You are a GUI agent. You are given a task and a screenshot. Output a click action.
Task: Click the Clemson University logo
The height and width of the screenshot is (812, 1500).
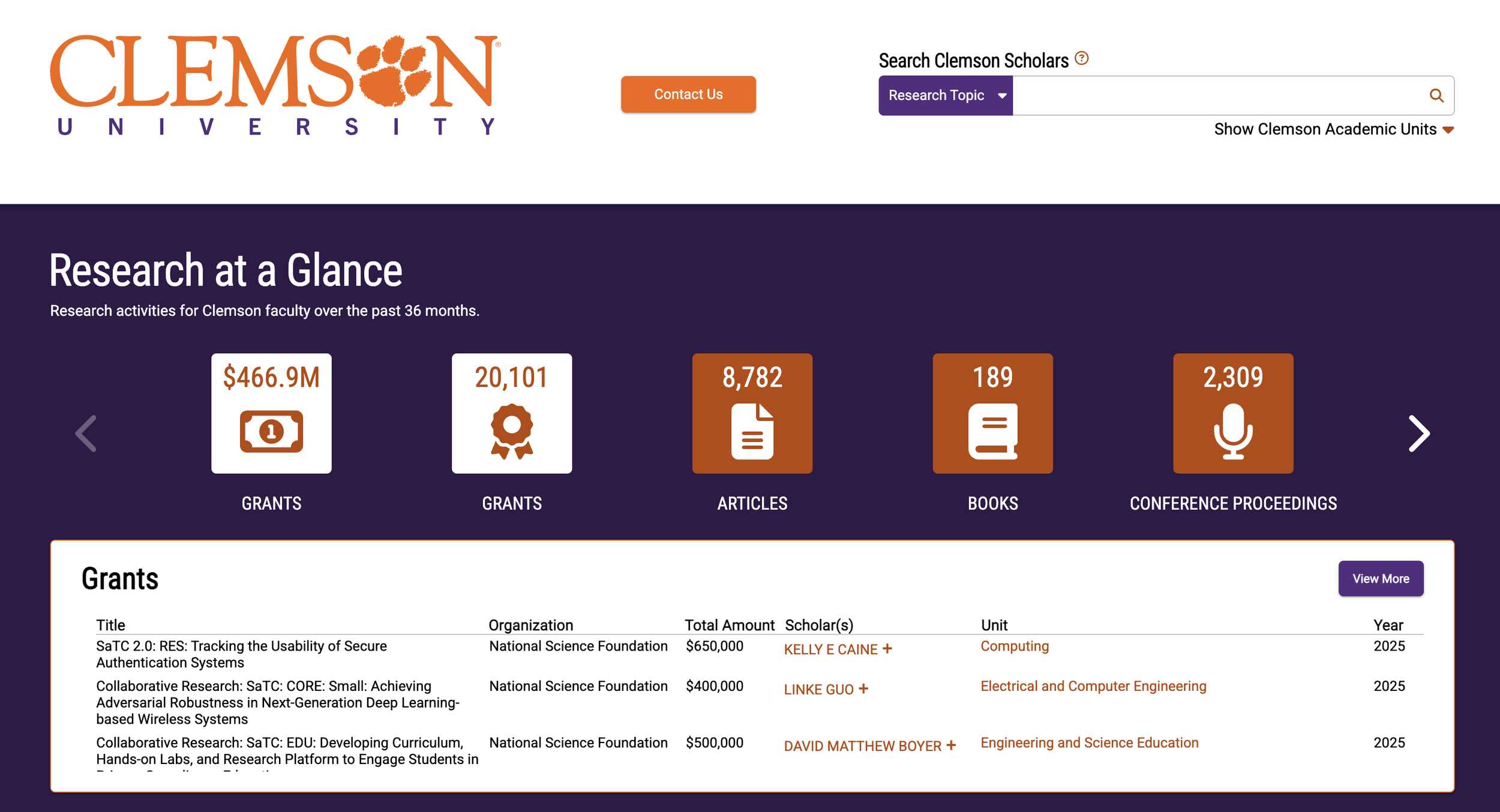274,85
